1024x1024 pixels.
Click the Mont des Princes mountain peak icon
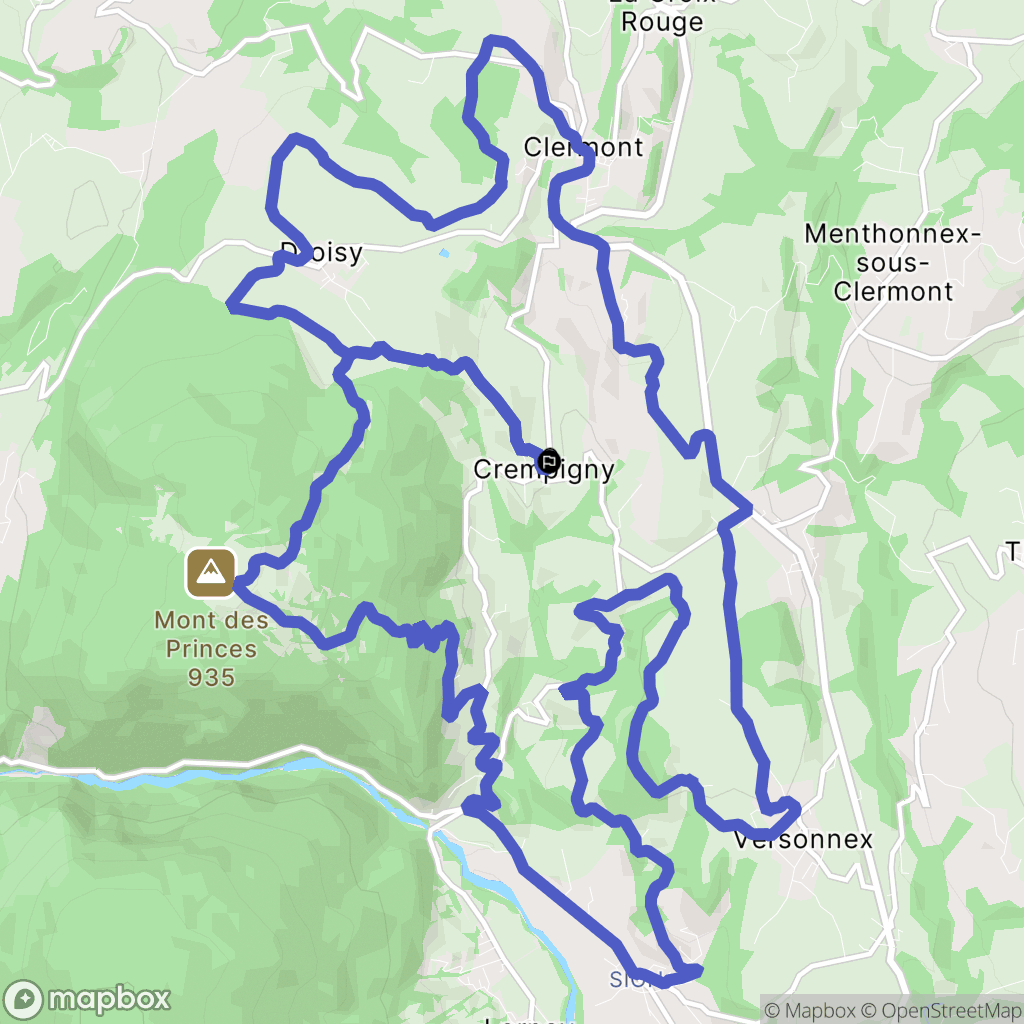click(210, 573)
